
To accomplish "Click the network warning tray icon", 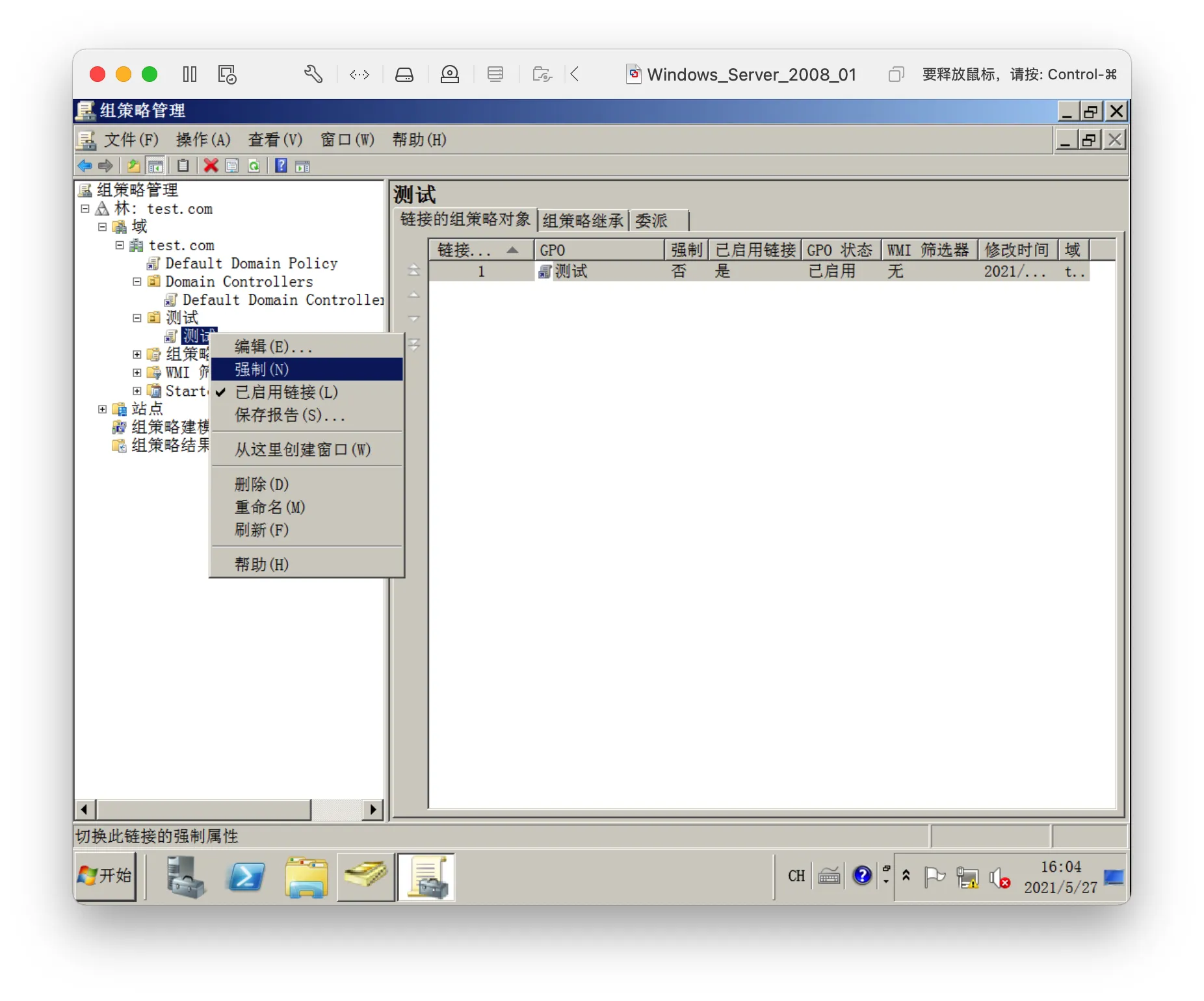I will pyautogui.click(x=967, y=877).
